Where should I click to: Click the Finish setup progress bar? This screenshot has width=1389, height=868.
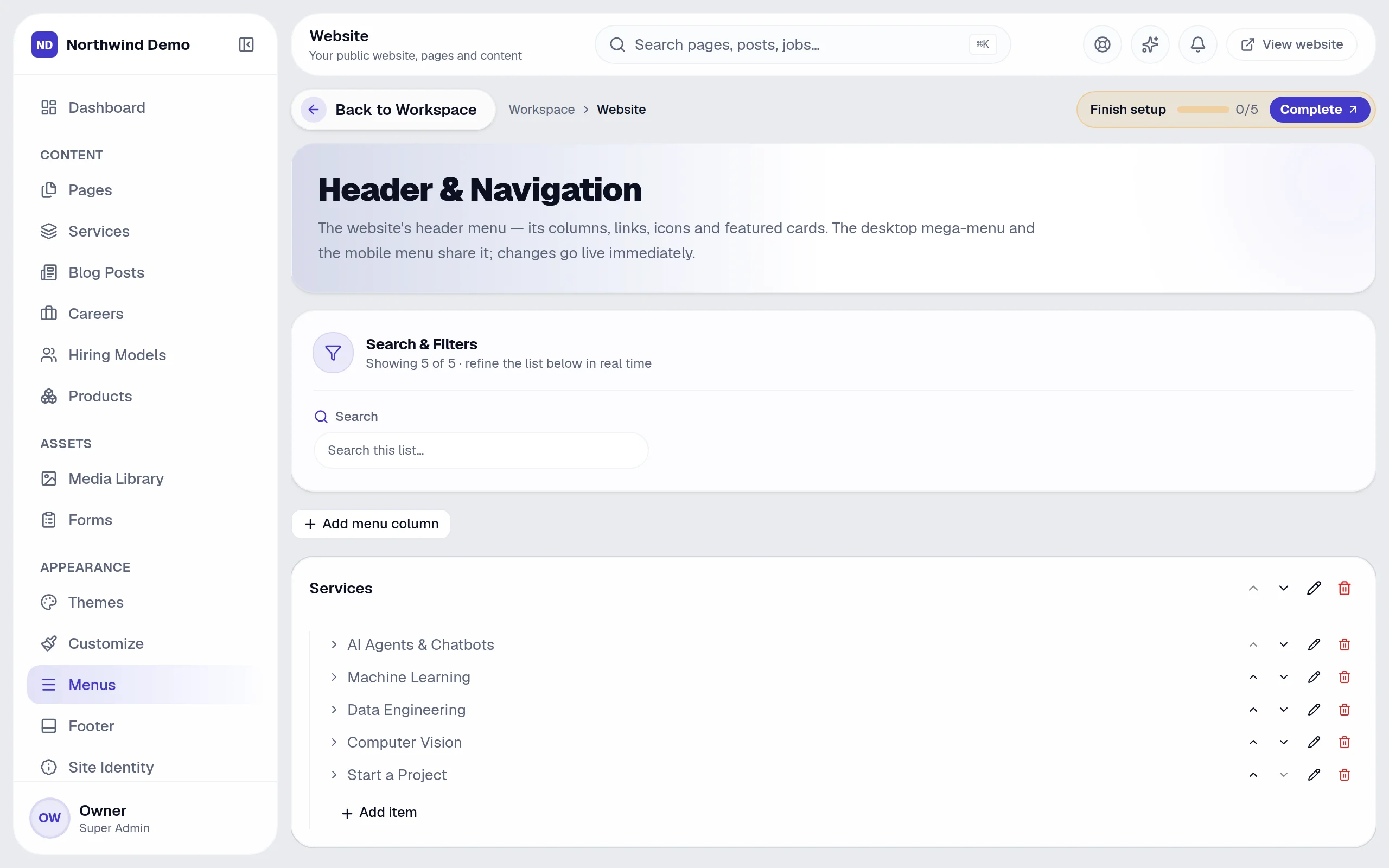[1202, 110]
